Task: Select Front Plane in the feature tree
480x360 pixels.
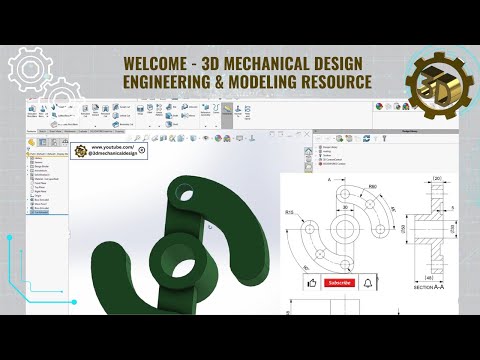Action: point(38,183)
